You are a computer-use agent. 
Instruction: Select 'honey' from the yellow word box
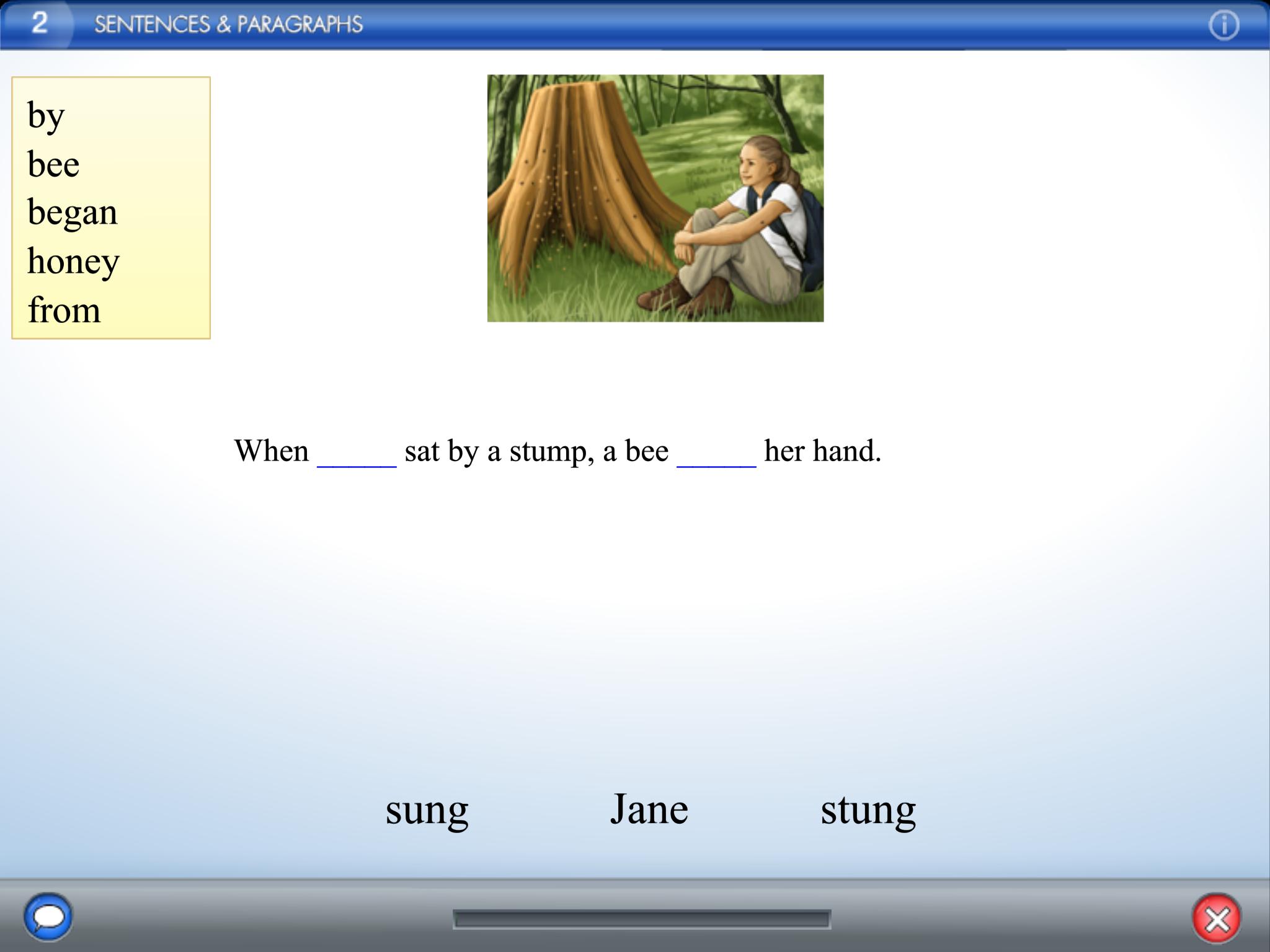click(73, 262)
